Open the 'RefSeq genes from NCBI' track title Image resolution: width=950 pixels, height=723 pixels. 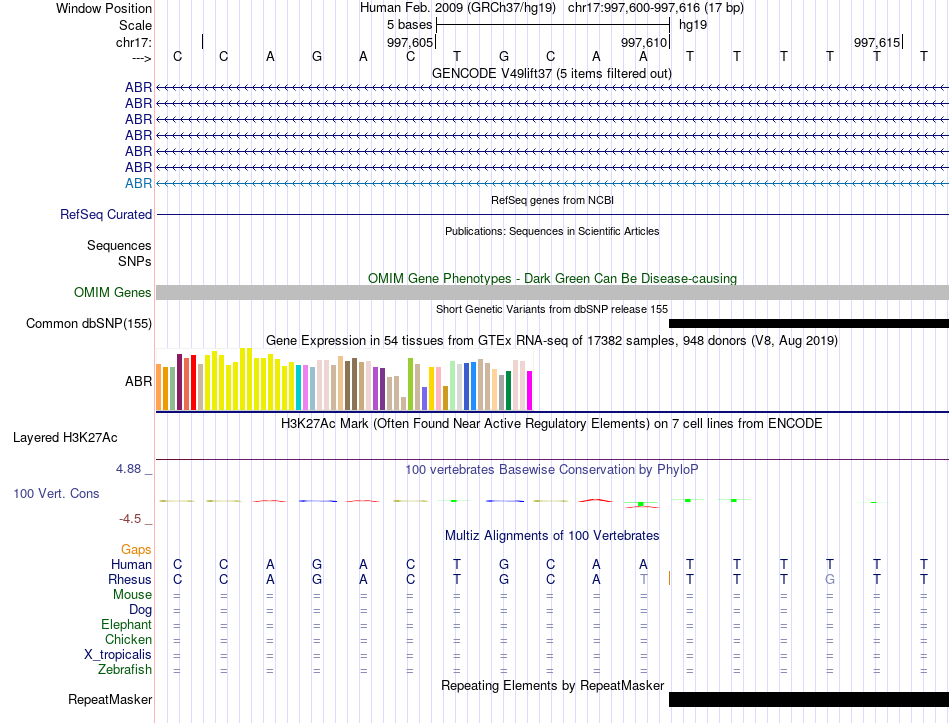552,200
